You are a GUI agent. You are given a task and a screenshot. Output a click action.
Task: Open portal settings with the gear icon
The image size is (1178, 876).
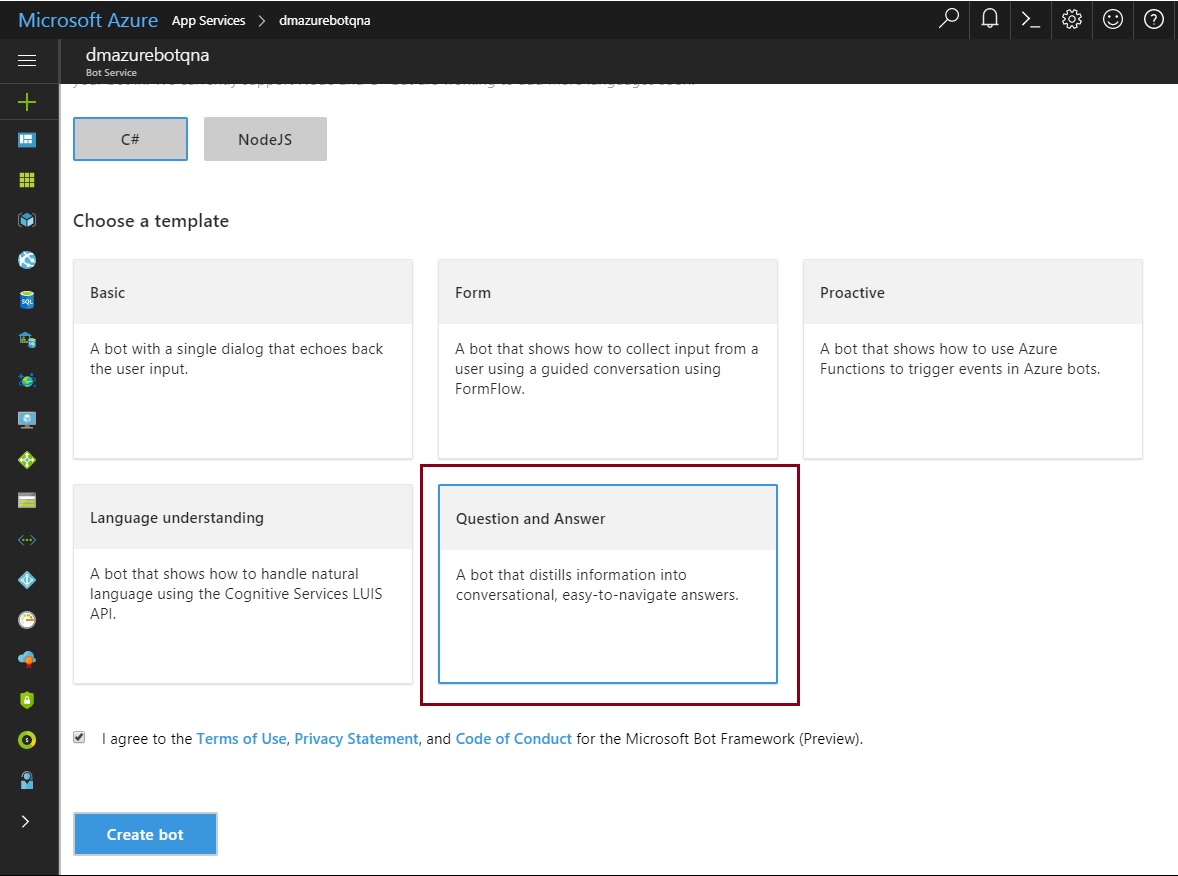point(1071,19)
